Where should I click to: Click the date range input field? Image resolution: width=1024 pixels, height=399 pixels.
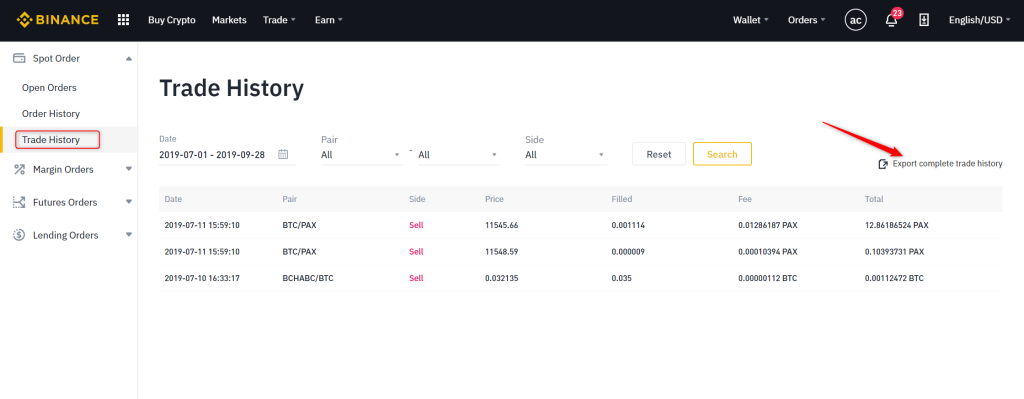227,155
